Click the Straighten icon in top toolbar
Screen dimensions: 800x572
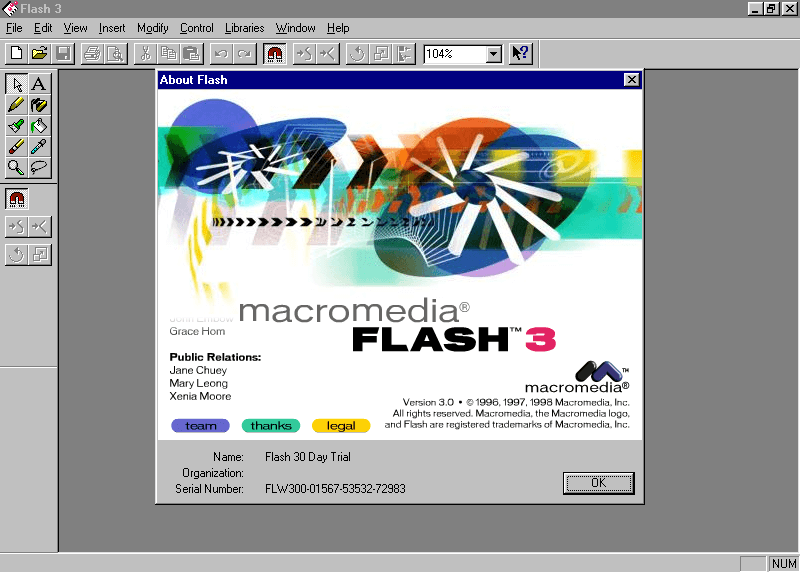pyautogui.click(x=328, y=54)
